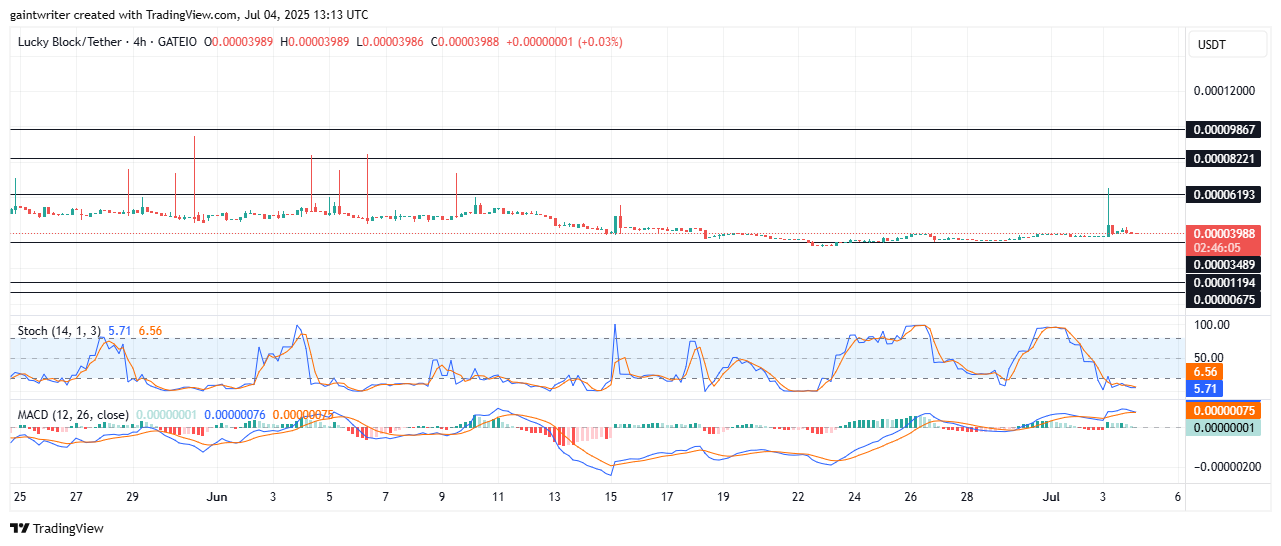1281x546 pixels.
Task: Click the Lucky Block/Tether symbol title
Action: pyautogui.click(x=68, y=42)
